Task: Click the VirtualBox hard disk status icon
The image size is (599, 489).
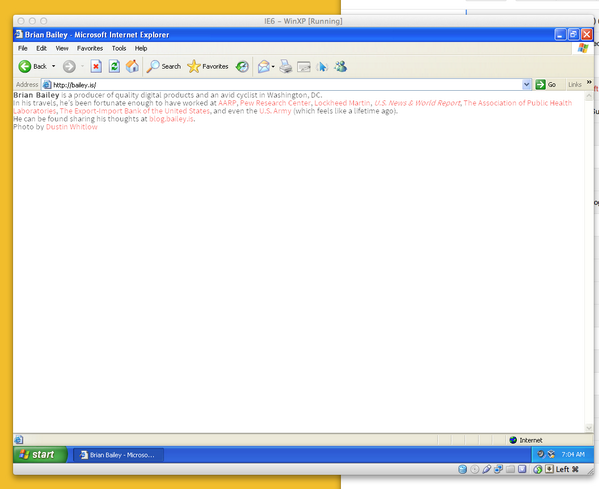Action: click(x=462, y=470)
